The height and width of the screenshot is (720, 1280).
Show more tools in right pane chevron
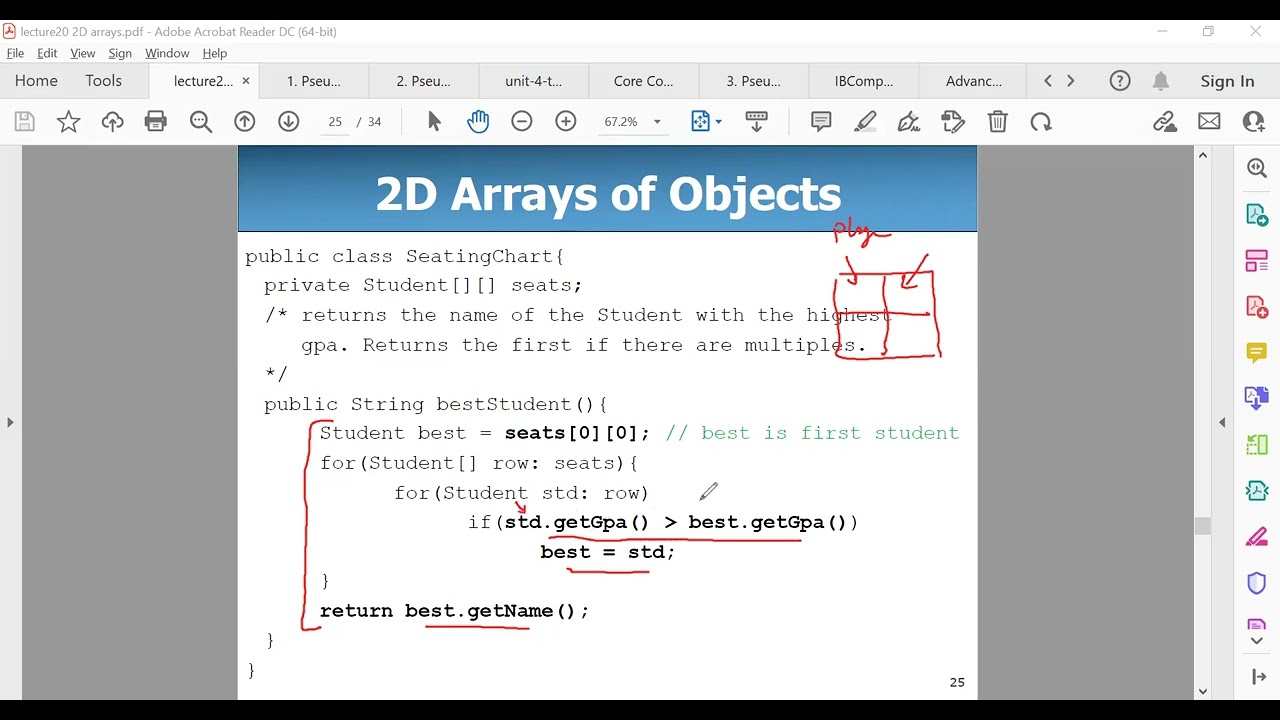click(1257, 641)
